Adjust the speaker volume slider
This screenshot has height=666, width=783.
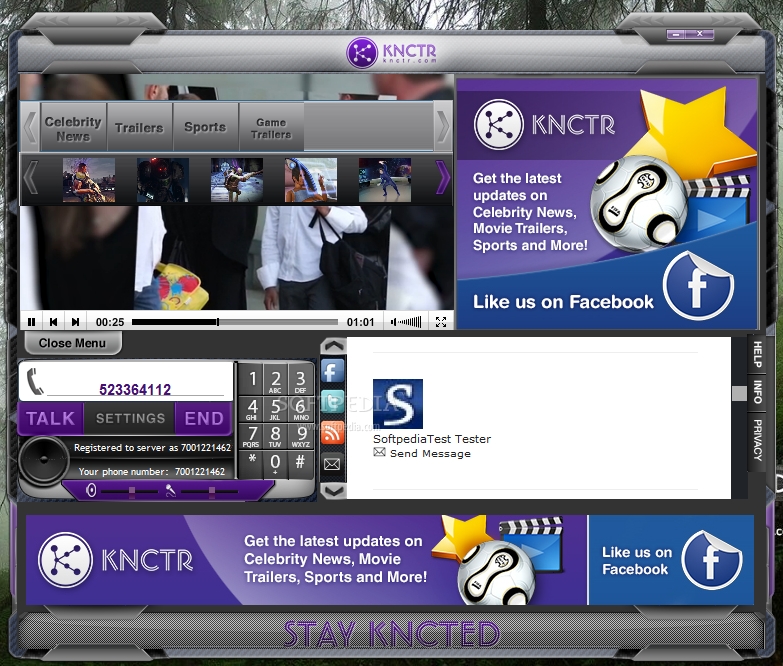click(129, 492)
